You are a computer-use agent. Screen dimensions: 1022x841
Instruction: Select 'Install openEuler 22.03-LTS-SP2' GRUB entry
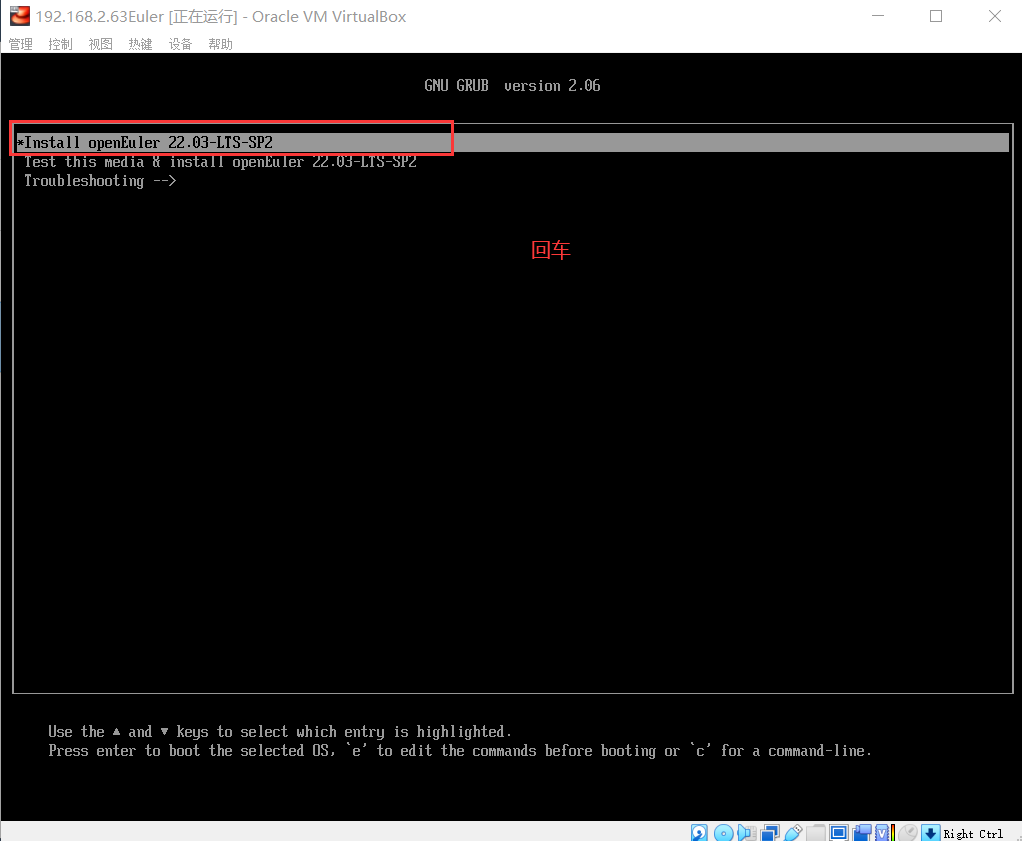512,142
